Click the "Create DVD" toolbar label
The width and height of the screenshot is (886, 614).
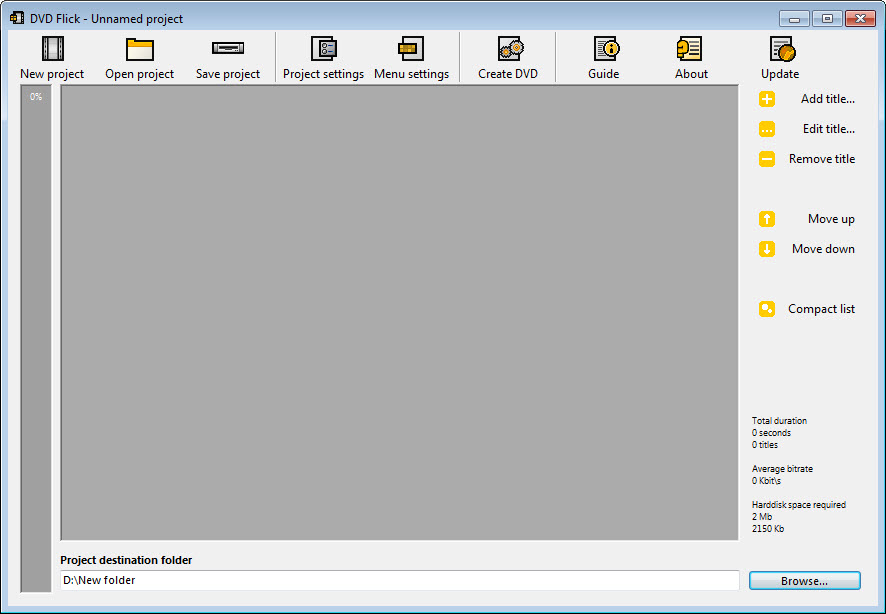pyautogui.click(x=508, y=74)
